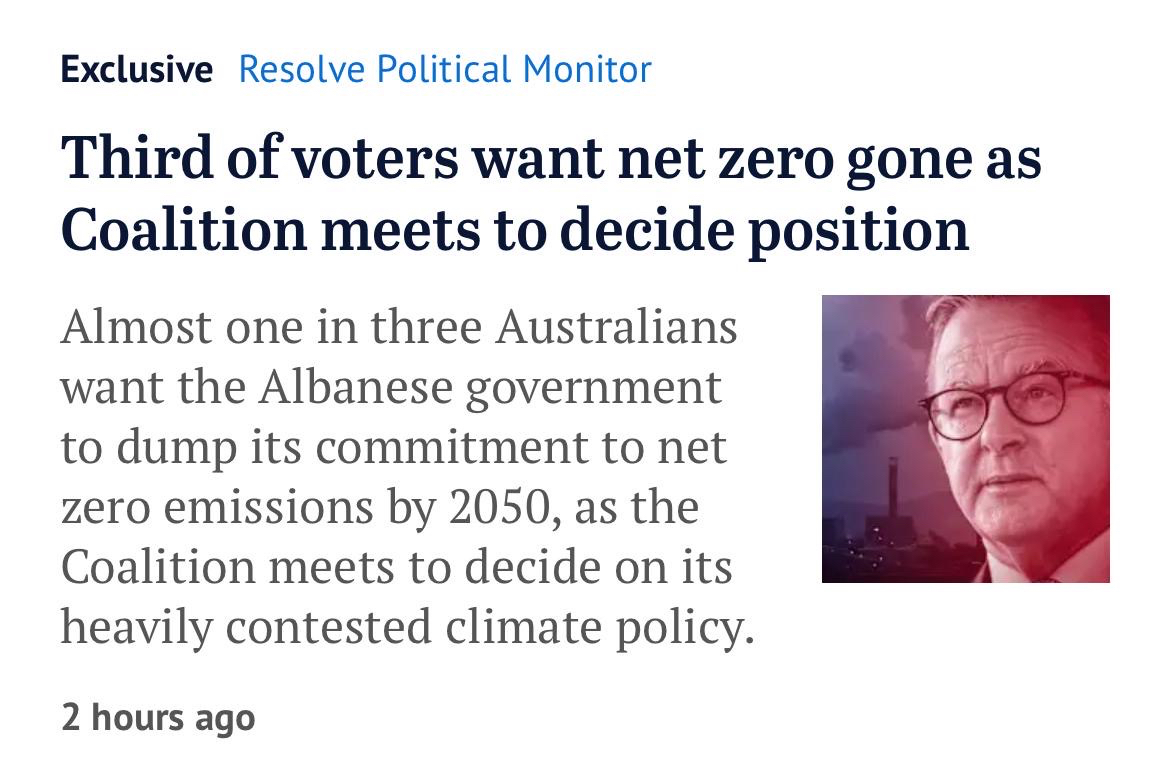This screenshot has width=1170, height=777.
Task: Click 'Albanese government' in the summary text
Action: 490,387
